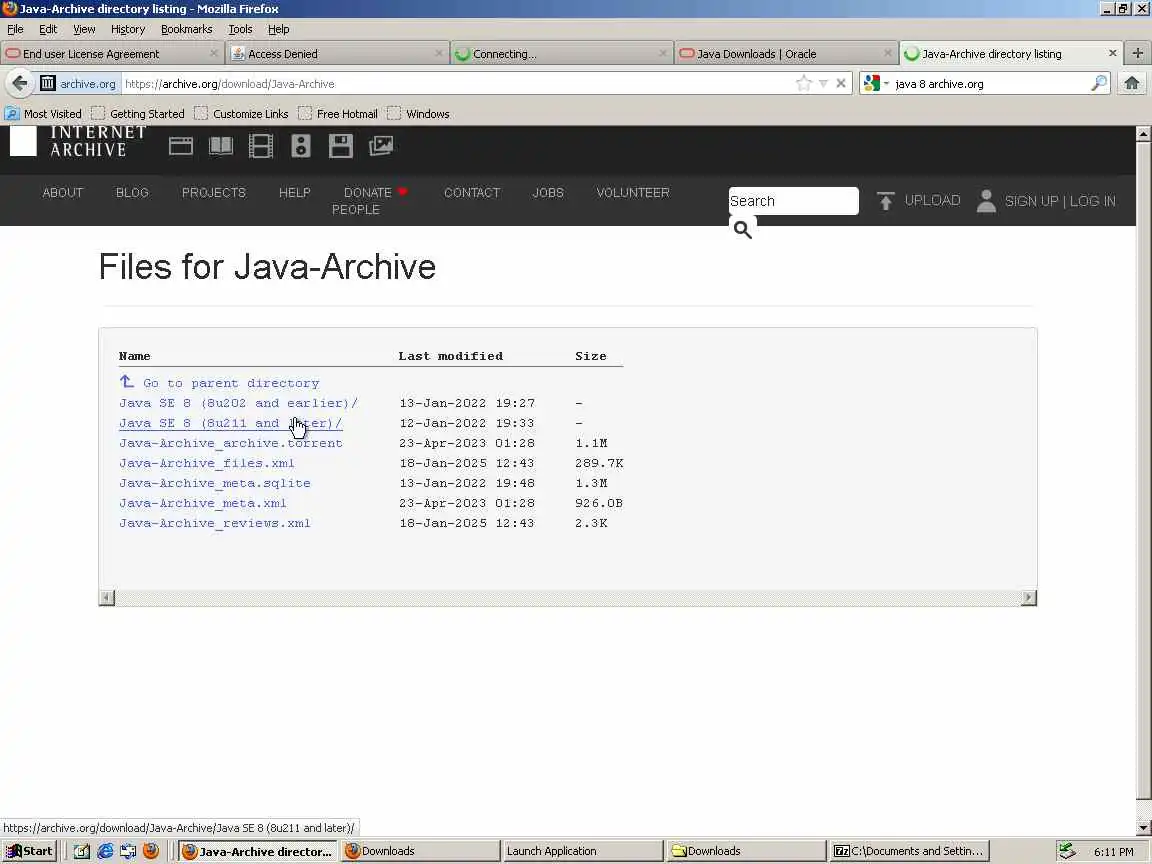Click the magnifier under the site Search box
This screenshot has width=1152, height=864.
(x=742, y=230)
